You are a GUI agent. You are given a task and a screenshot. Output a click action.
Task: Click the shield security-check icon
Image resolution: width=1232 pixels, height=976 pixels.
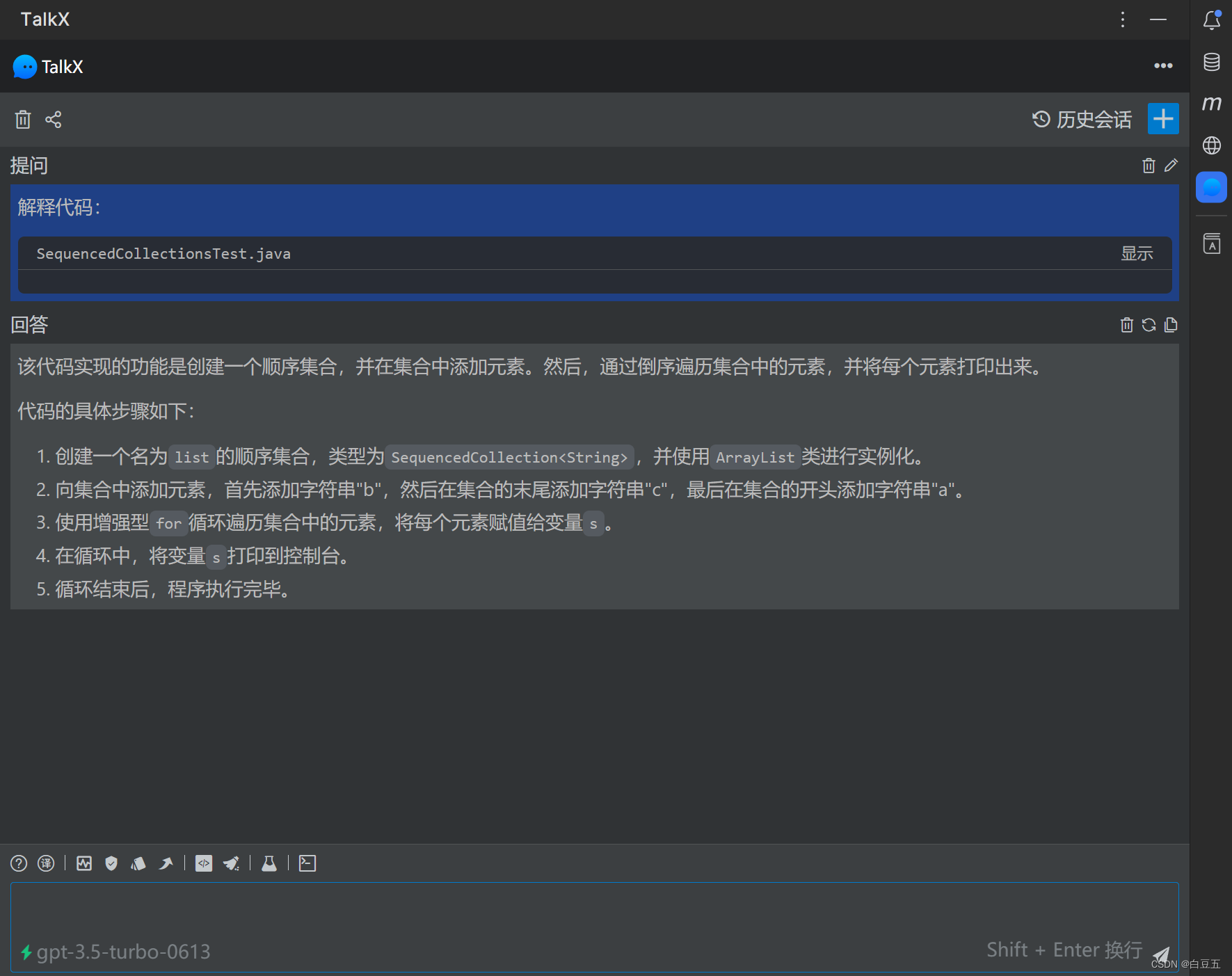[111, 863]
